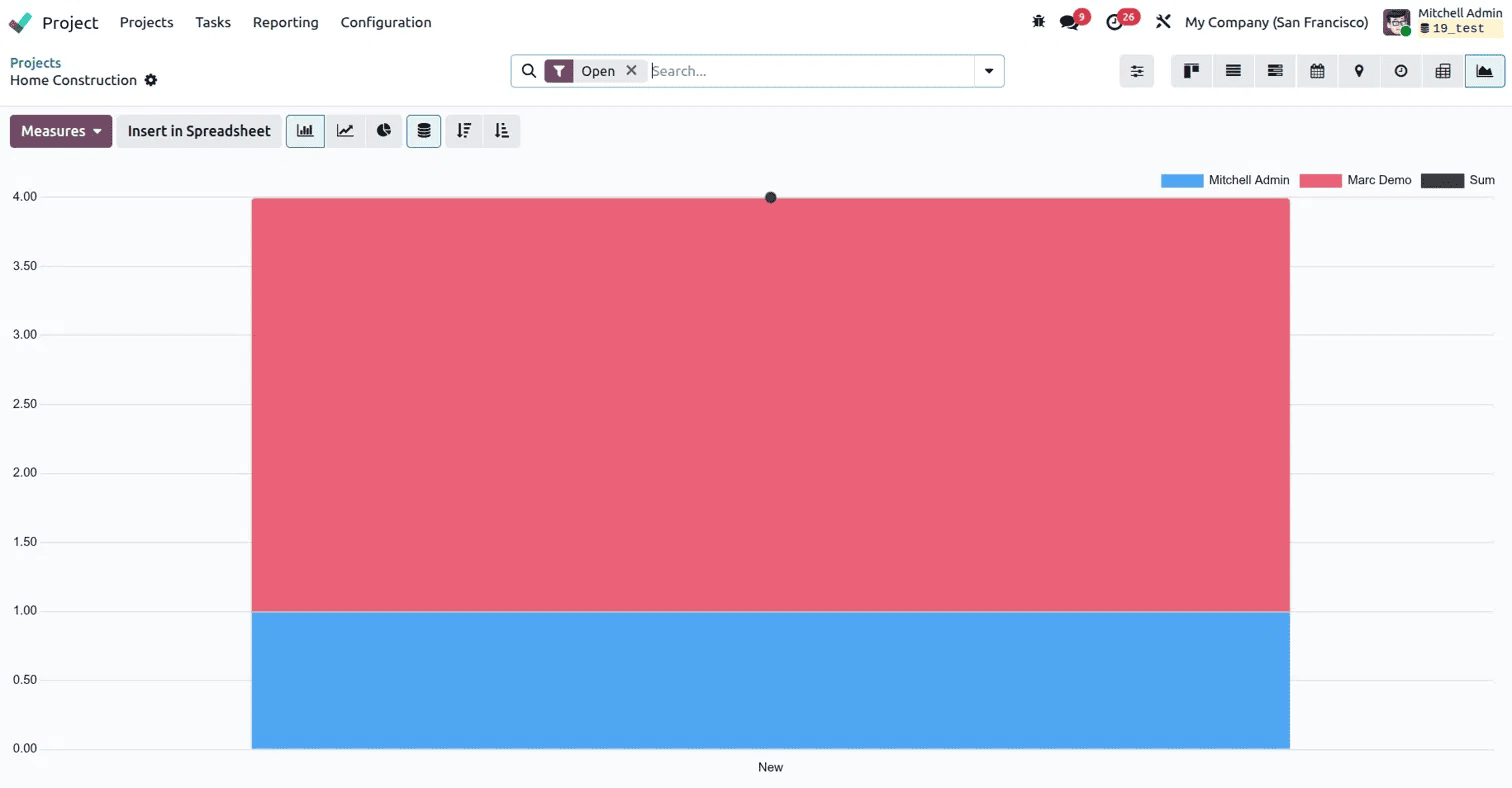This screenshot has width=1512, height=788.
Task: Open the top-bar adjustments sliders button
Action: pos(1137,71)
